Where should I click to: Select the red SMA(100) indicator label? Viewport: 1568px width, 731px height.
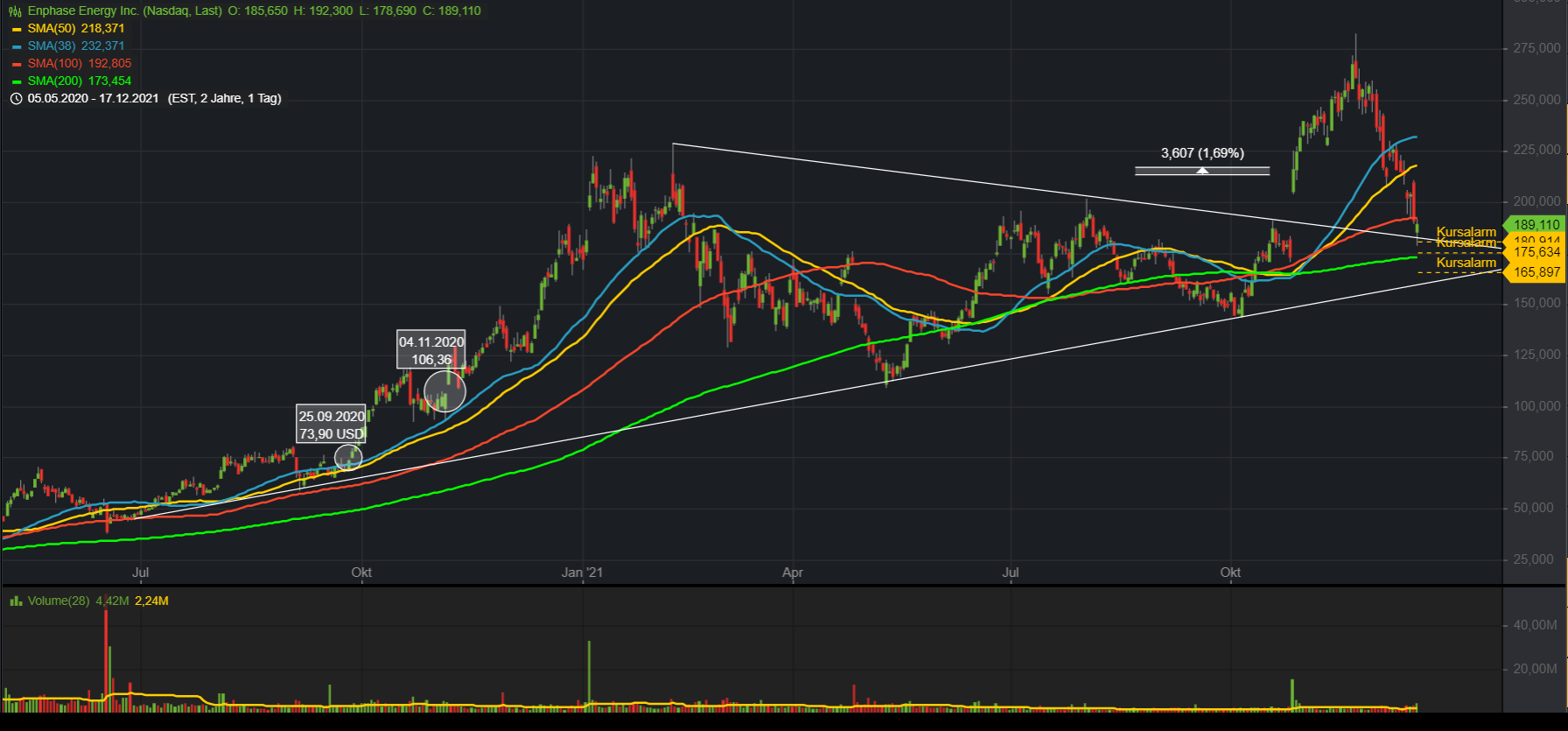(x=79, y=64)
